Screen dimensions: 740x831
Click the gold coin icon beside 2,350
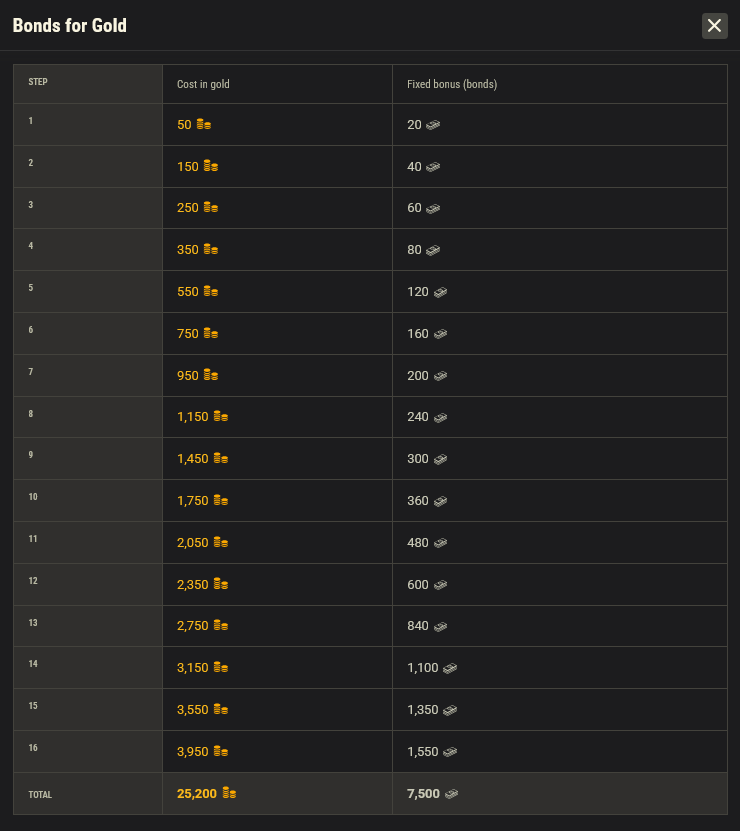pyautogui.click(x=221, y=584)
